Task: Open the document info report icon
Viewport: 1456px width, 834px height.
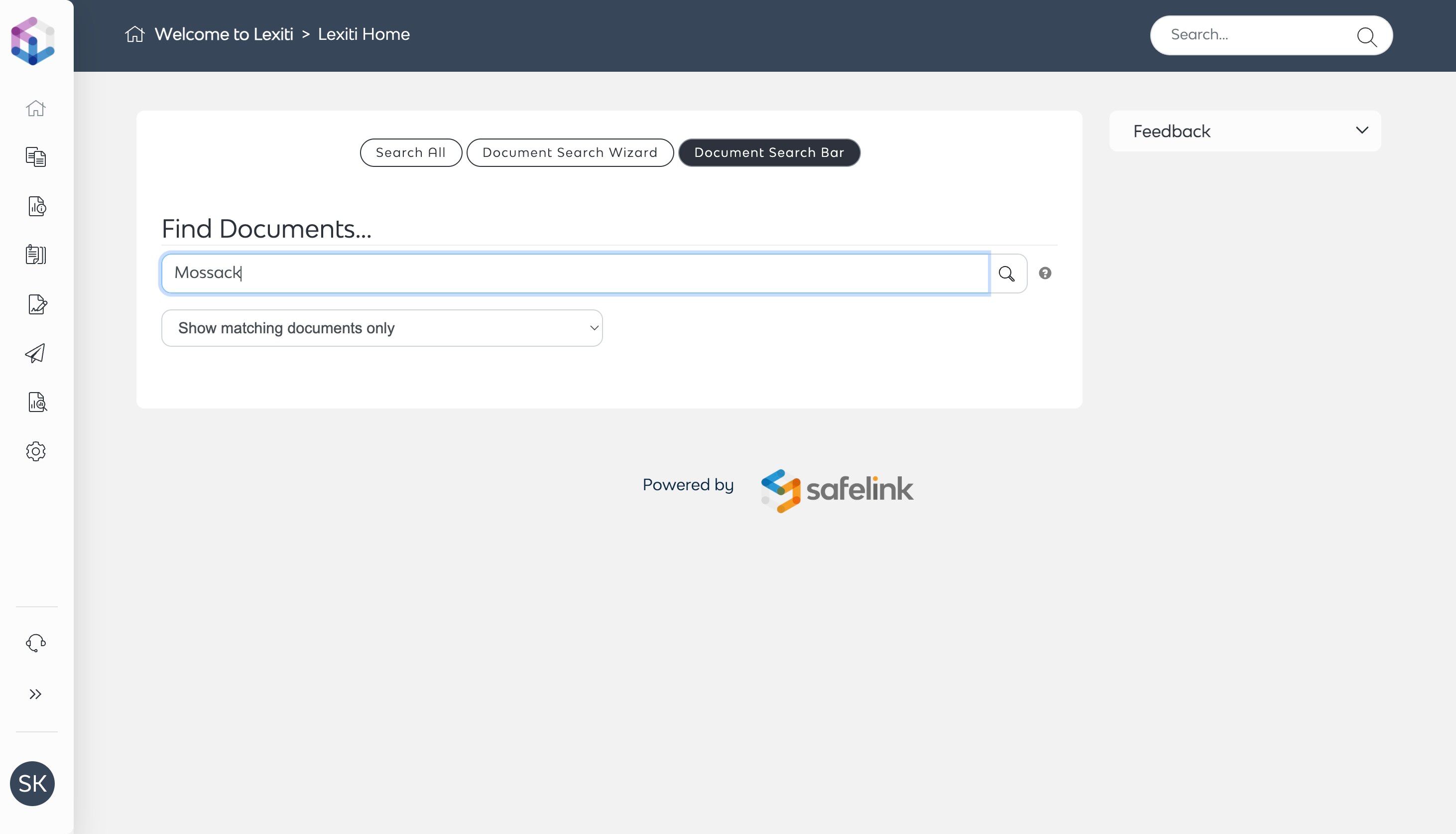Action: tap(37, 206)
